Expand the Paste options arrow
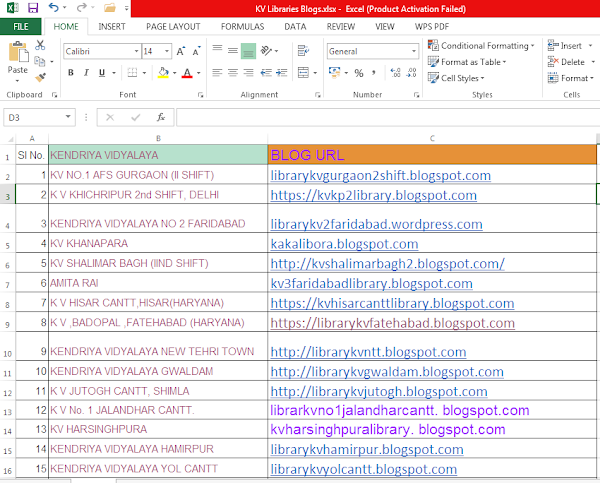 (18, 81)
